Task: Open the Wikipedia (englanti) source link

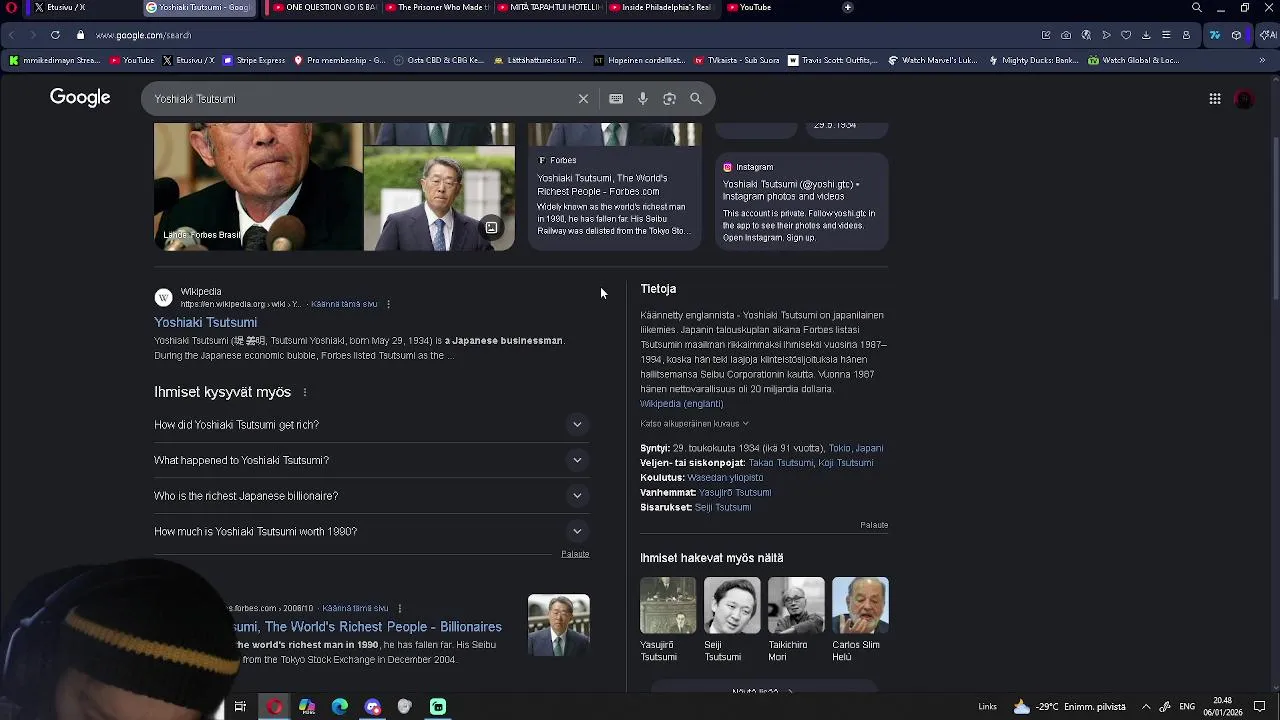Action: 681,404
